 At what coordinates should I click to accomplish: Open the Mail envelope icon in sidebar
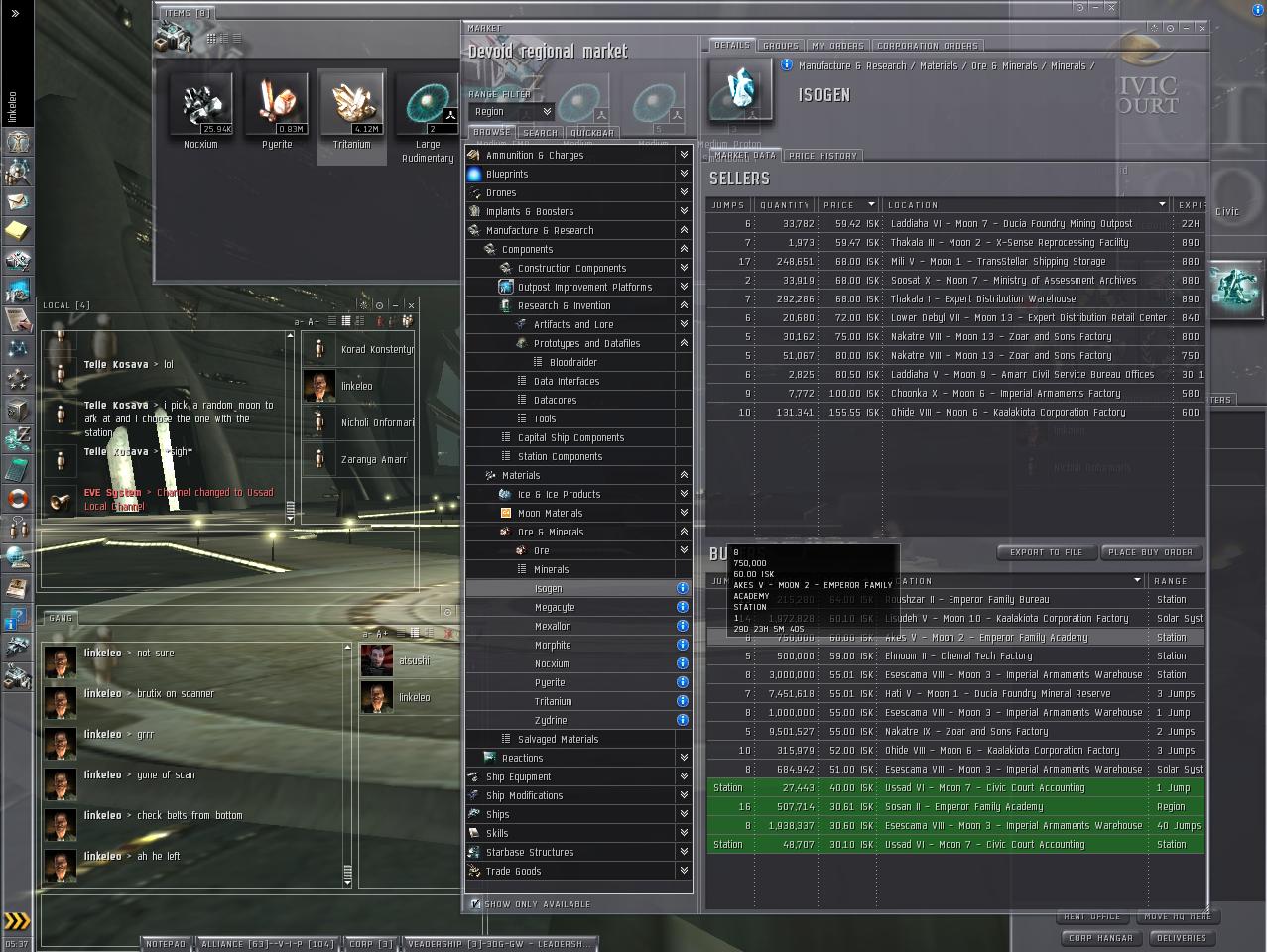(x=17, y=201)
